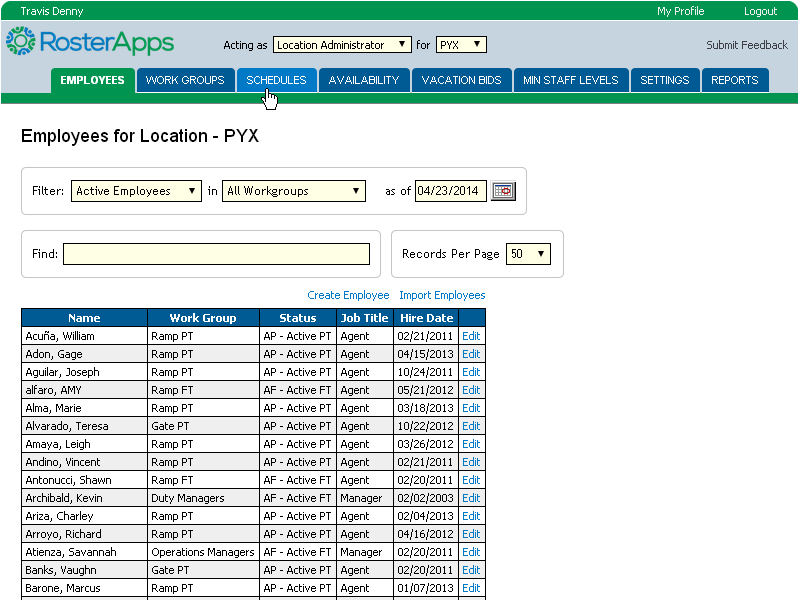Log out using the Logout link
The width and height of the screenshot is (800, 600).
[x=760, y=11]
